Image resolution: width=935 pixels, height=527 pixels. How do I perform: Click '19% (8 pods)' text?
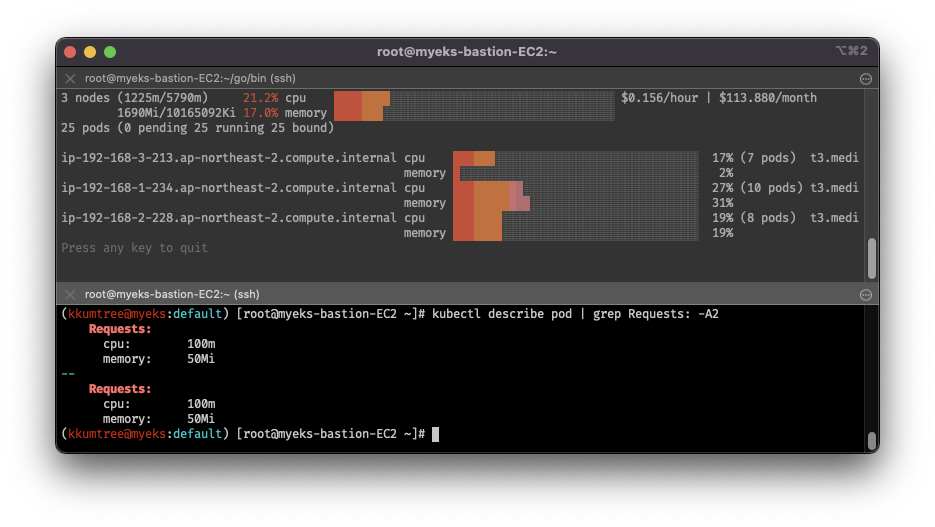tap(754, 218)
